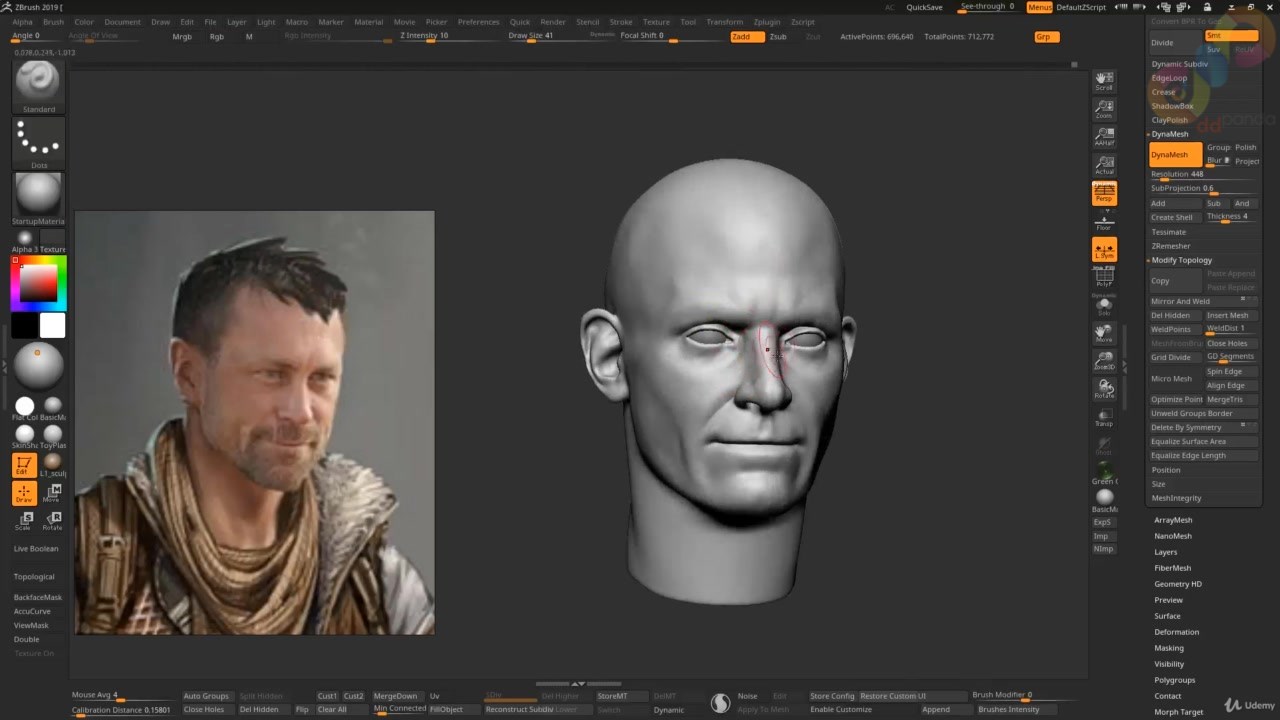Expand the Layers subpalette
Viewport: 1280px width, 720px height.
tap(1166, 552)
